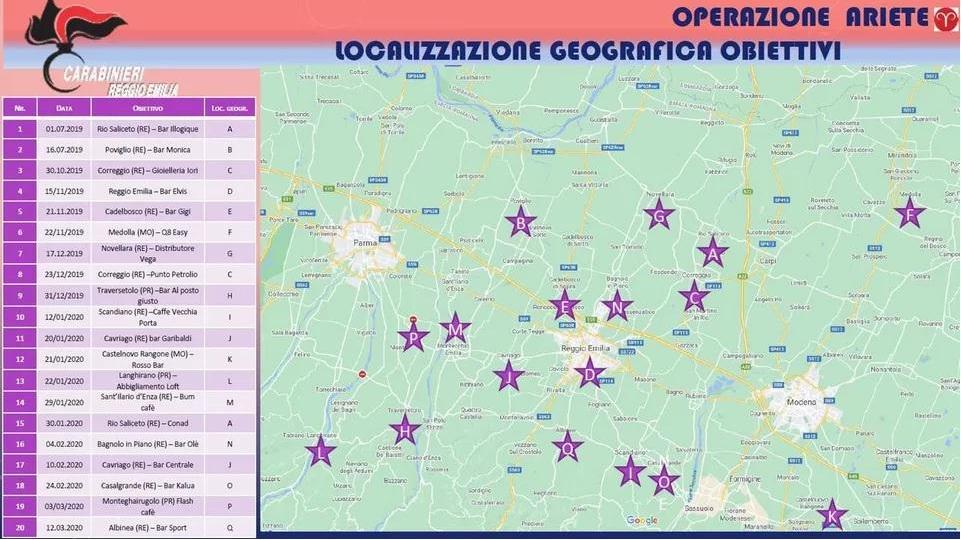The image size is (961, 540).
Task: Select 'Bagnolo in Piano (RE) – Bar Olè' cell
Action: (148, 444)
